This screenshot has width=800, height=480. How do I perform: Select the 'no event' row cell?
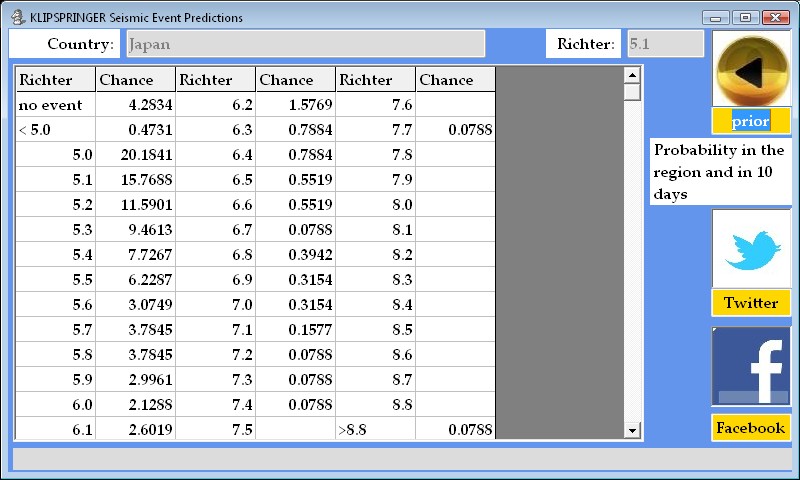tap(56, 105)
